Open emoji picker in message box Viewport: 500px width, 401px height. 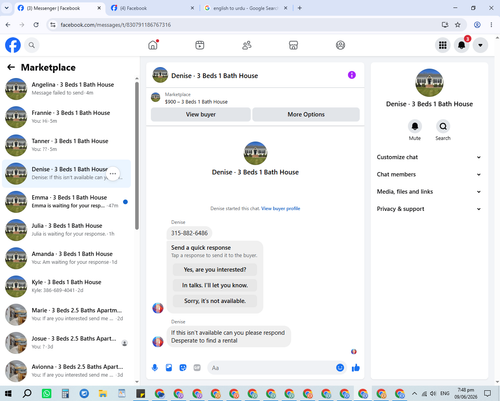[340, 368]
